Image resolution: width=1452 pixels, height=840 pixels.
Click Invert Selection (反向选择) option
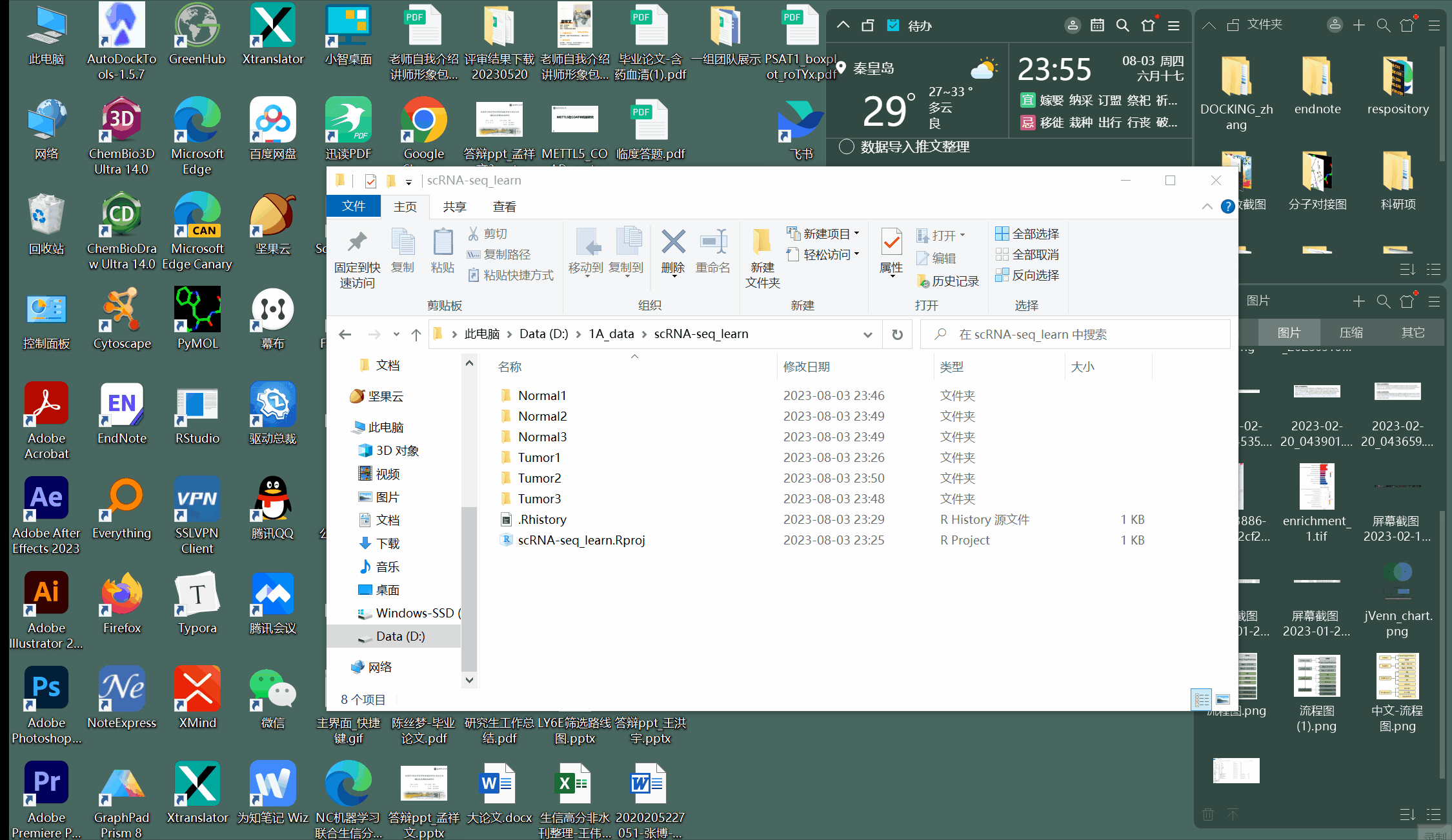1027,275
